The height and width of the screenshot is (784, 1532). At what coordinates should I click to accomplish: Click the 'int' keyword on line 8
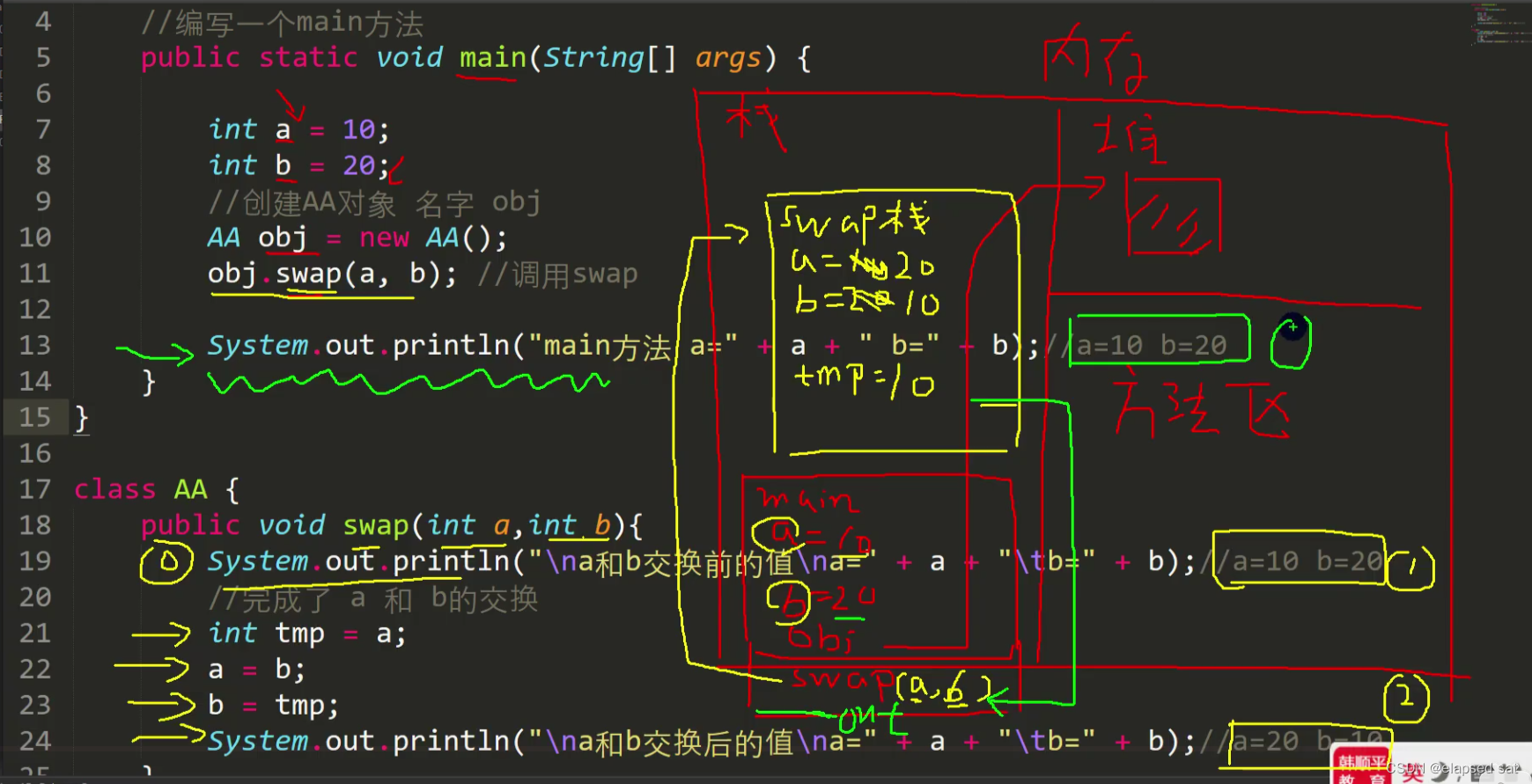click(232, 165)
